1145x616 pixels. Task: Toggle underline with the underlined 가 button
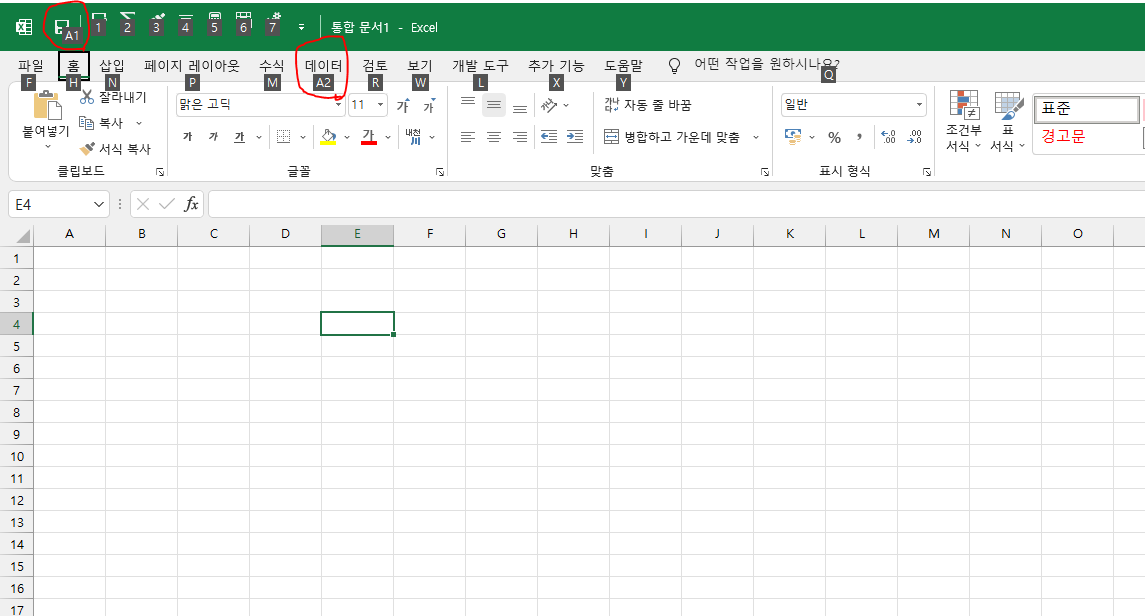point(240,136)
